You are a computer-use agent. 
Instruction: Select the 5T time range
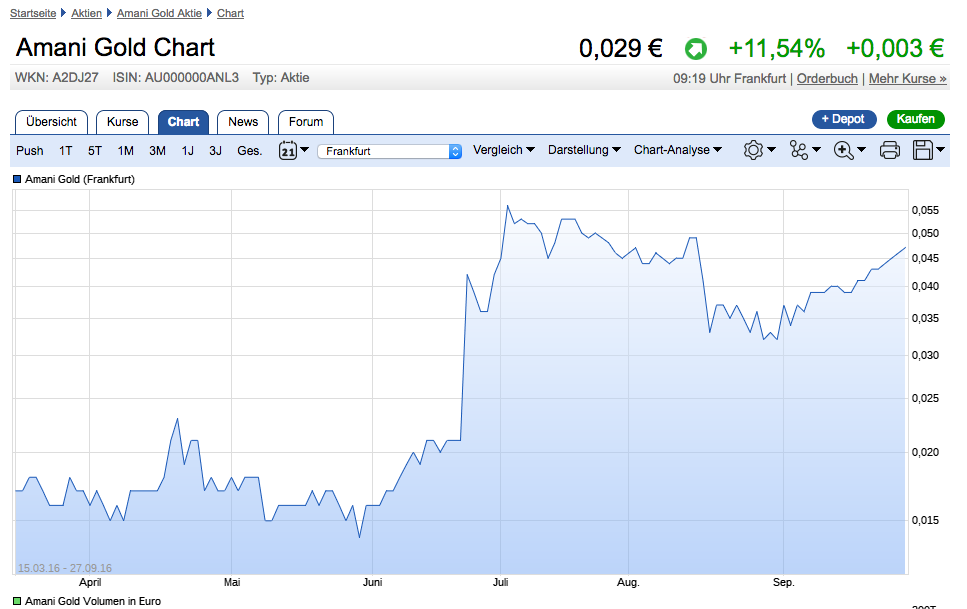pos(94,151)
